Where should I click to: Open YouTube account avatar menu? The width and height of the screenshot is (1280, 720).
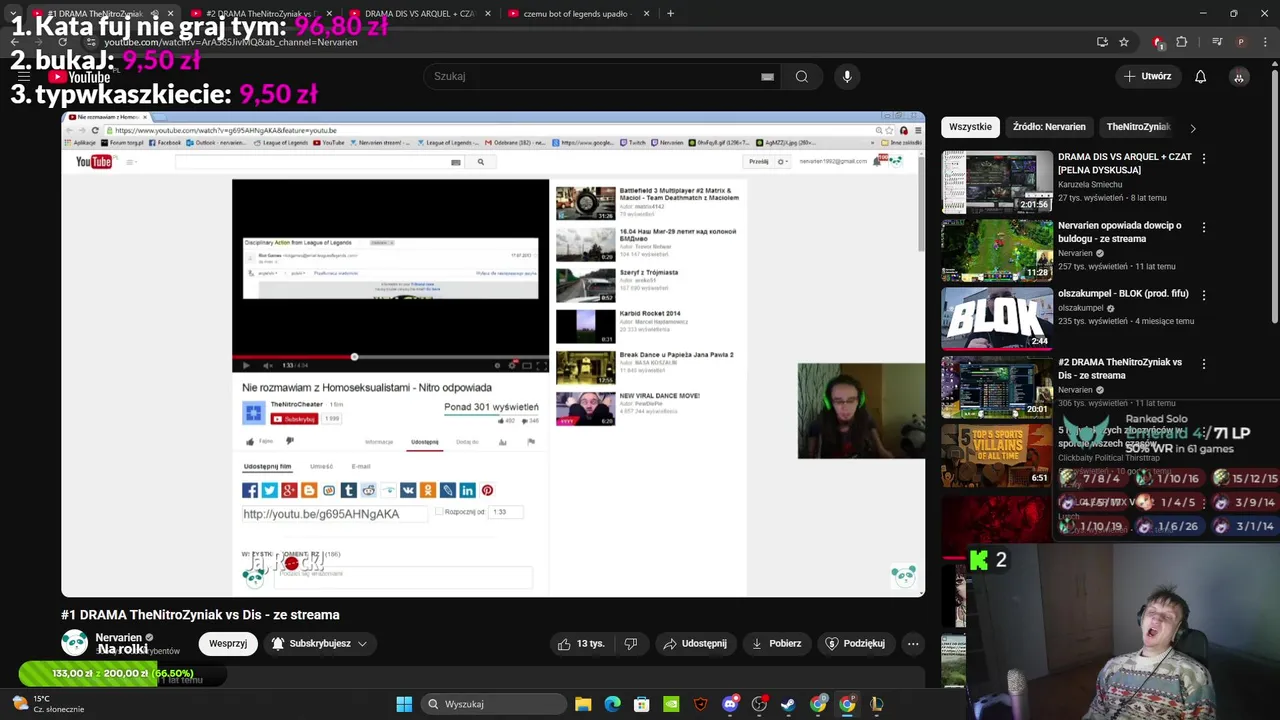[1239, 77]
